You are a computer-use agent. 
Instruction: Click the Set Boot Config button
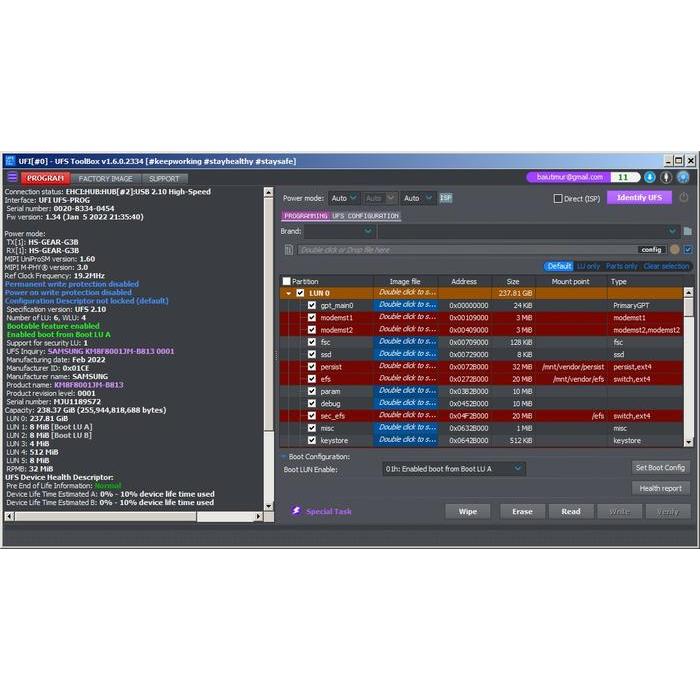pos(660,467)
